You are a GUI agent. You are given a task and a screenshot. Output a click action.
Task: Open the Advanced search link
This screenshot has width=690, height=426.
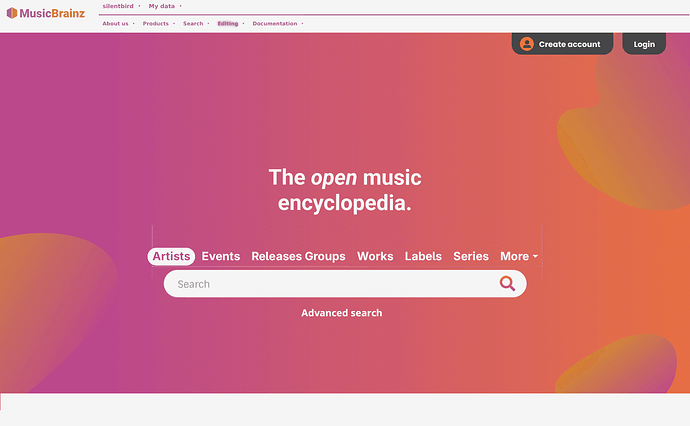(341, 313)
